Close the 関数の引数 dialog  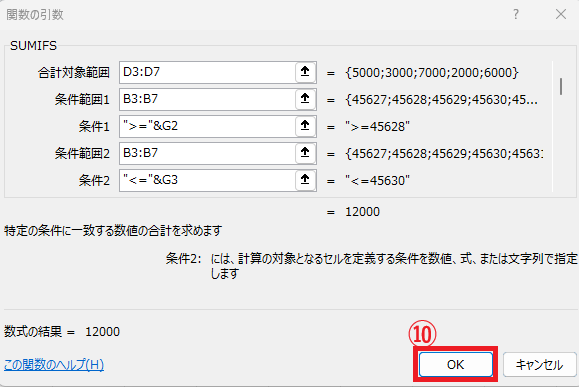click(561, 14)
